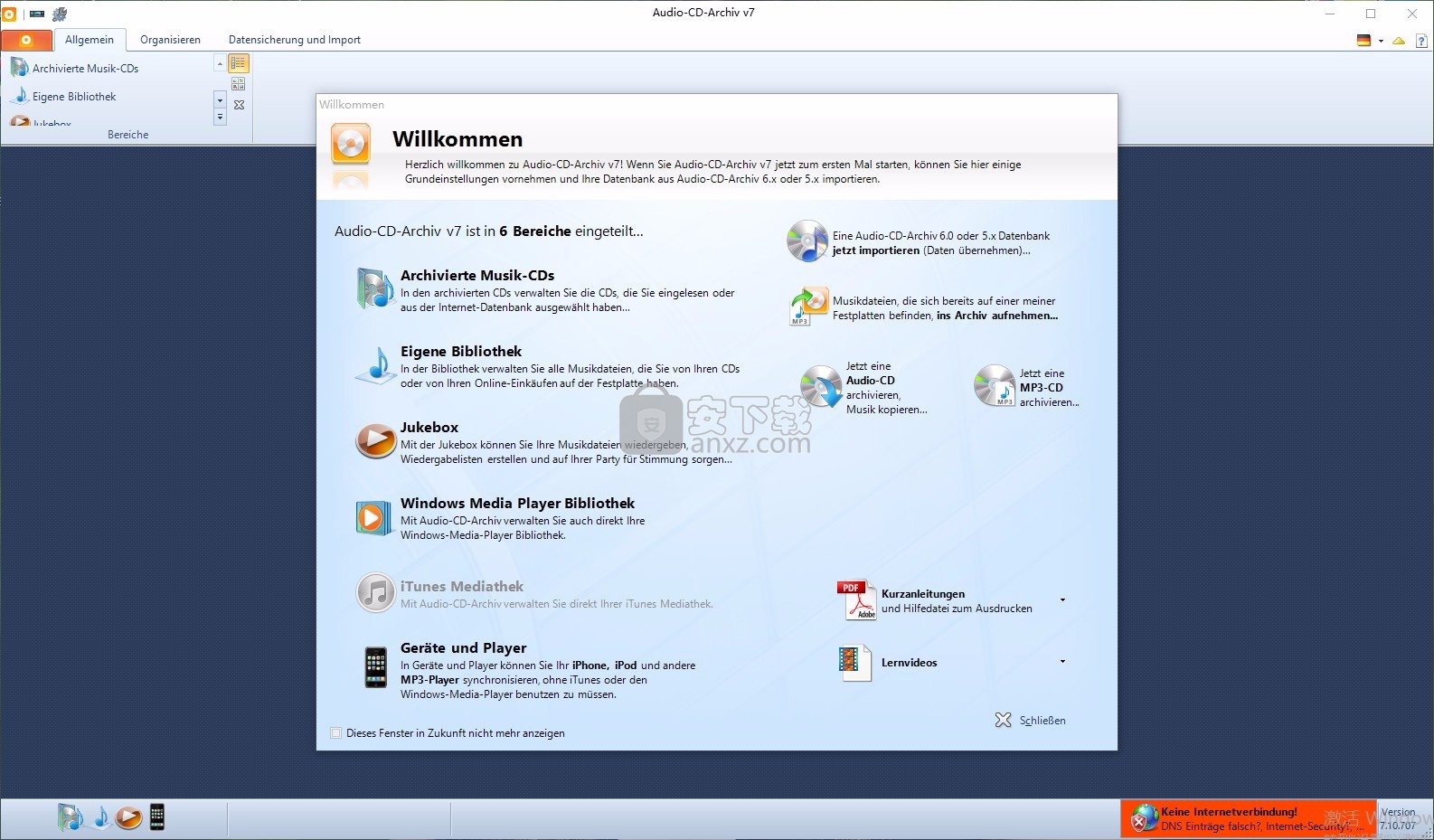This screenshot has height=840, width=1434.
Task: Open the Windows Media Player Bibliothek heading
Action: (517, 503)
